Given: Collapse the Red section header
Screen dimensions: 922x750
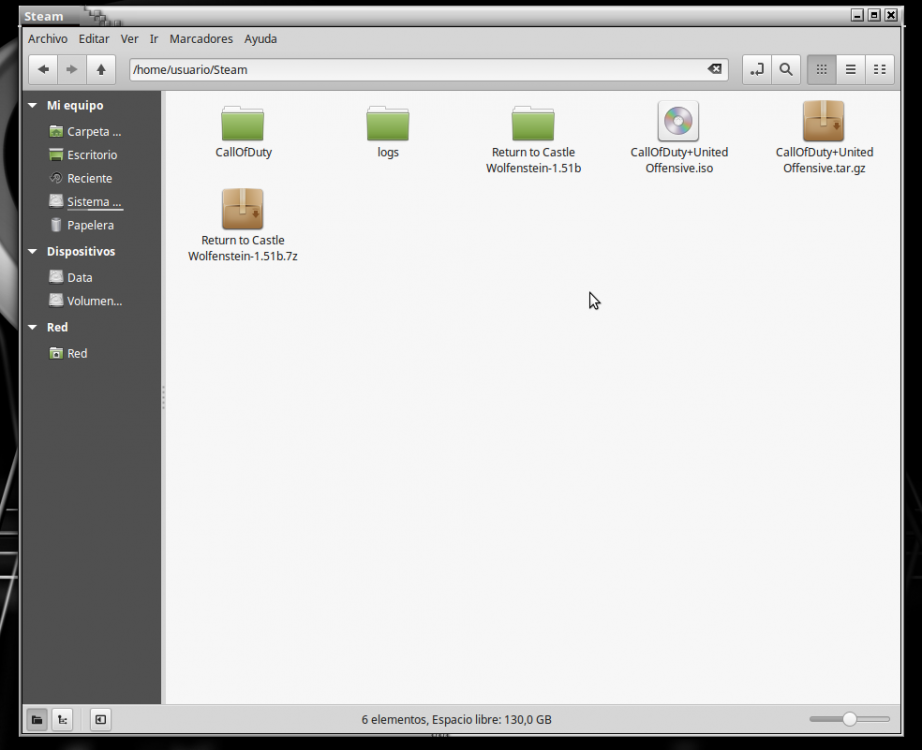Looking at the screenshot, I should (x=32, y=327).
